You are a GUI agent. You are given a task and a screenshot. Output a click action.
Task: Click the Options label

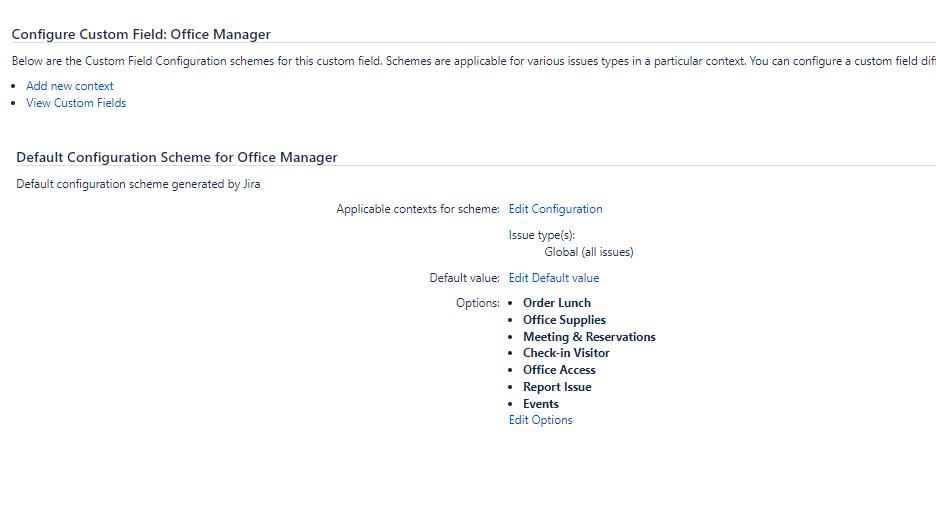(478, 303)
